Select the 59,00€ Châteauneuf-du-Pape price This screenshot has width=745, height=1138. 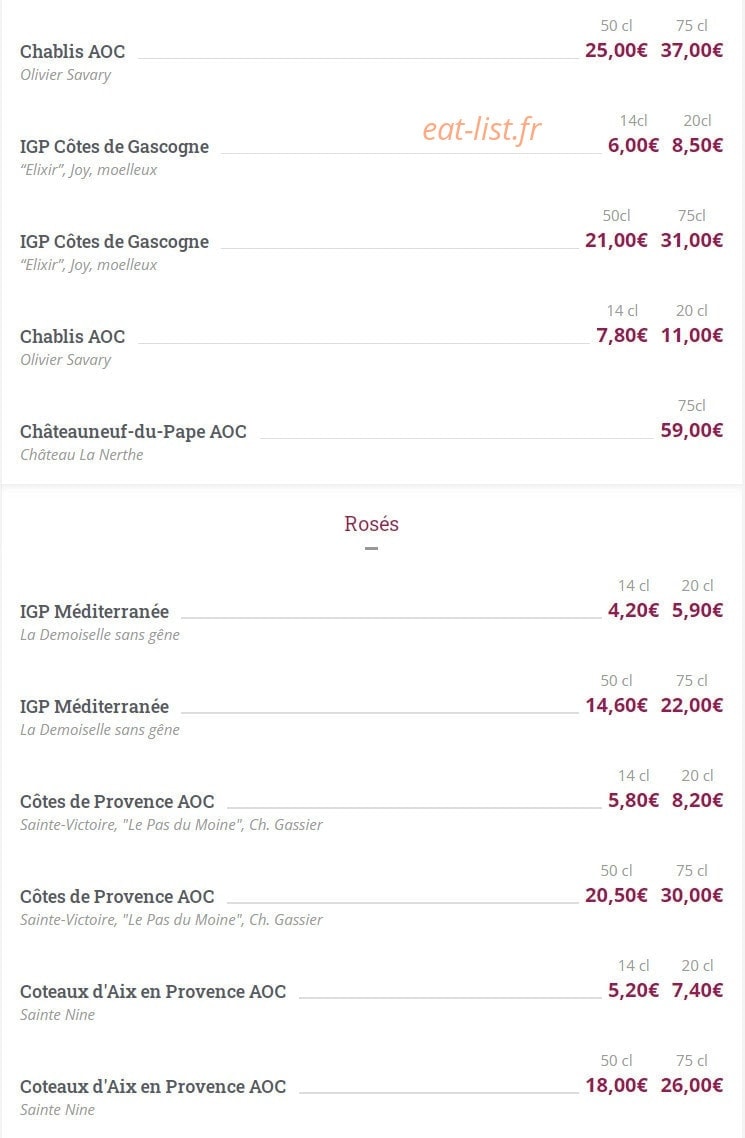[x=691, y=430]
